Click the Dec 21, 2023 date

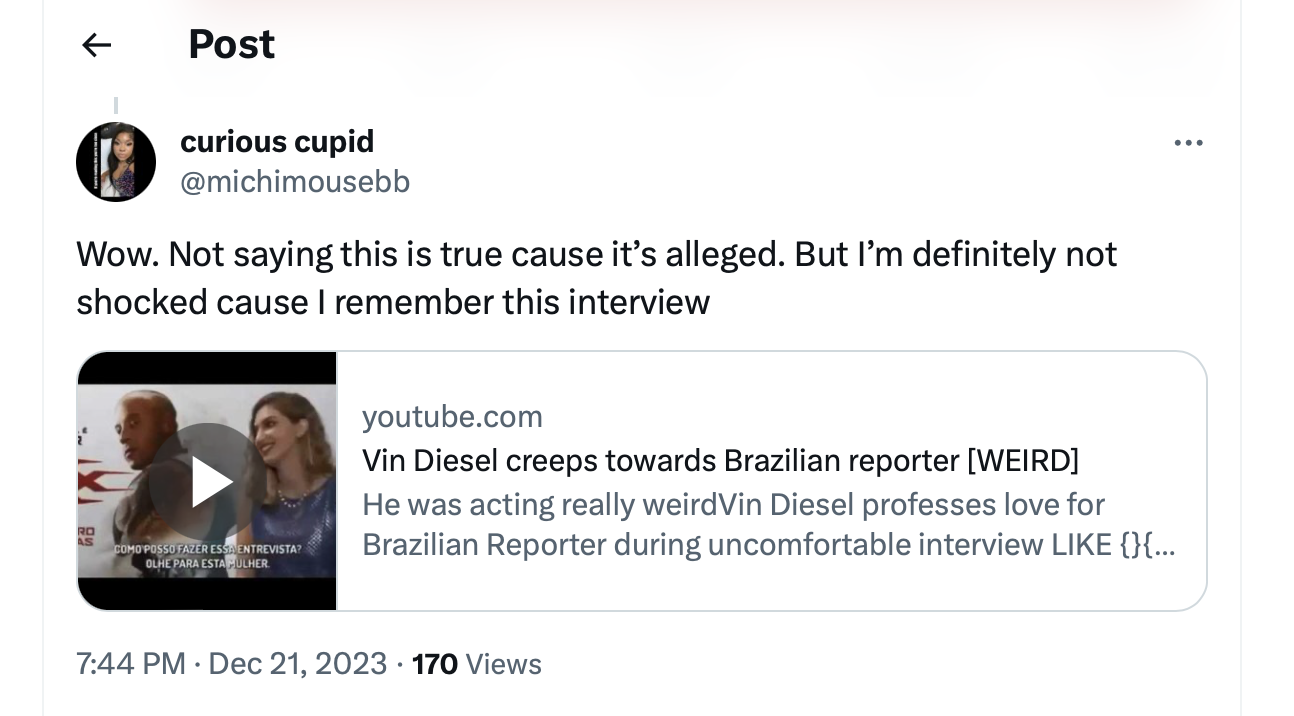(x=298, y=664)
